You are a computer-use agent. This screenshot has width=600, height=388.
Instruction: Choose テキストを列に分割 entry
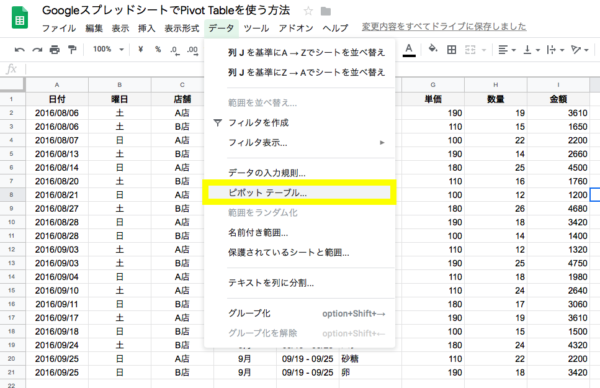299,283
